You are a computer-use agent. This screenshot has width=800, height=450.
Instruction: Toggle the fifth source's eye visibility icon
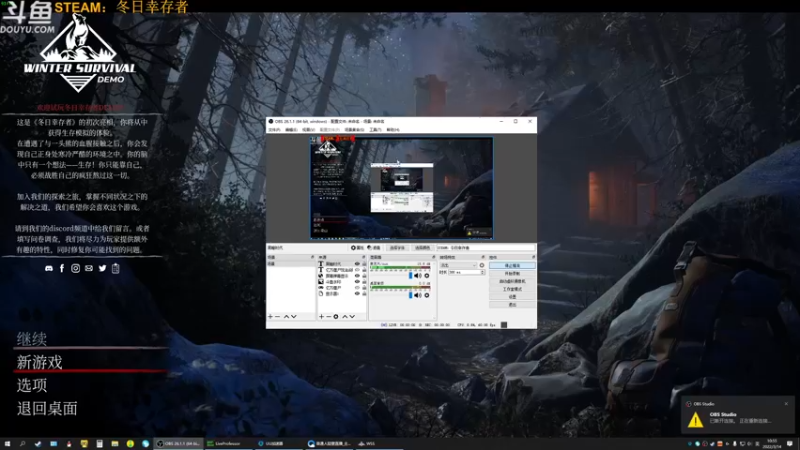point(357,288)
